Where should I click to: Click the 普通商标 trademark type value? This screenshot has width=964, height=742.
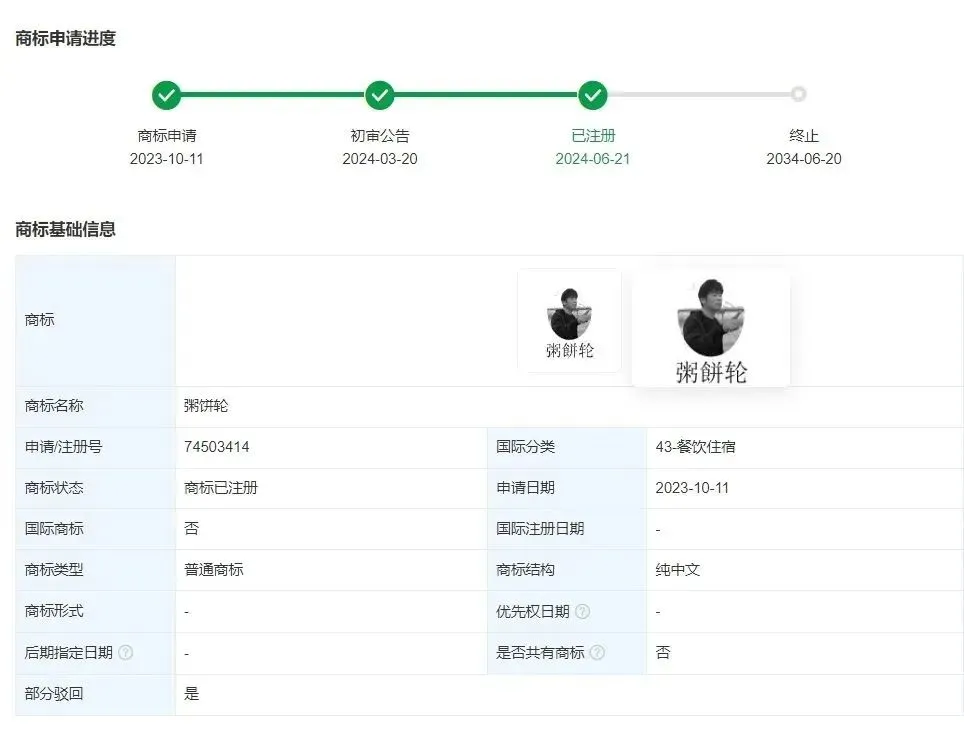tap(214, 570)
